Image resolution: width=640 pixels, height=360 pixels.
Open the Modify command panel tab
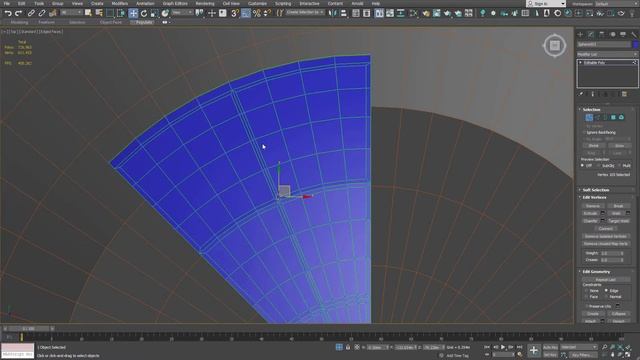coord(591,35)
